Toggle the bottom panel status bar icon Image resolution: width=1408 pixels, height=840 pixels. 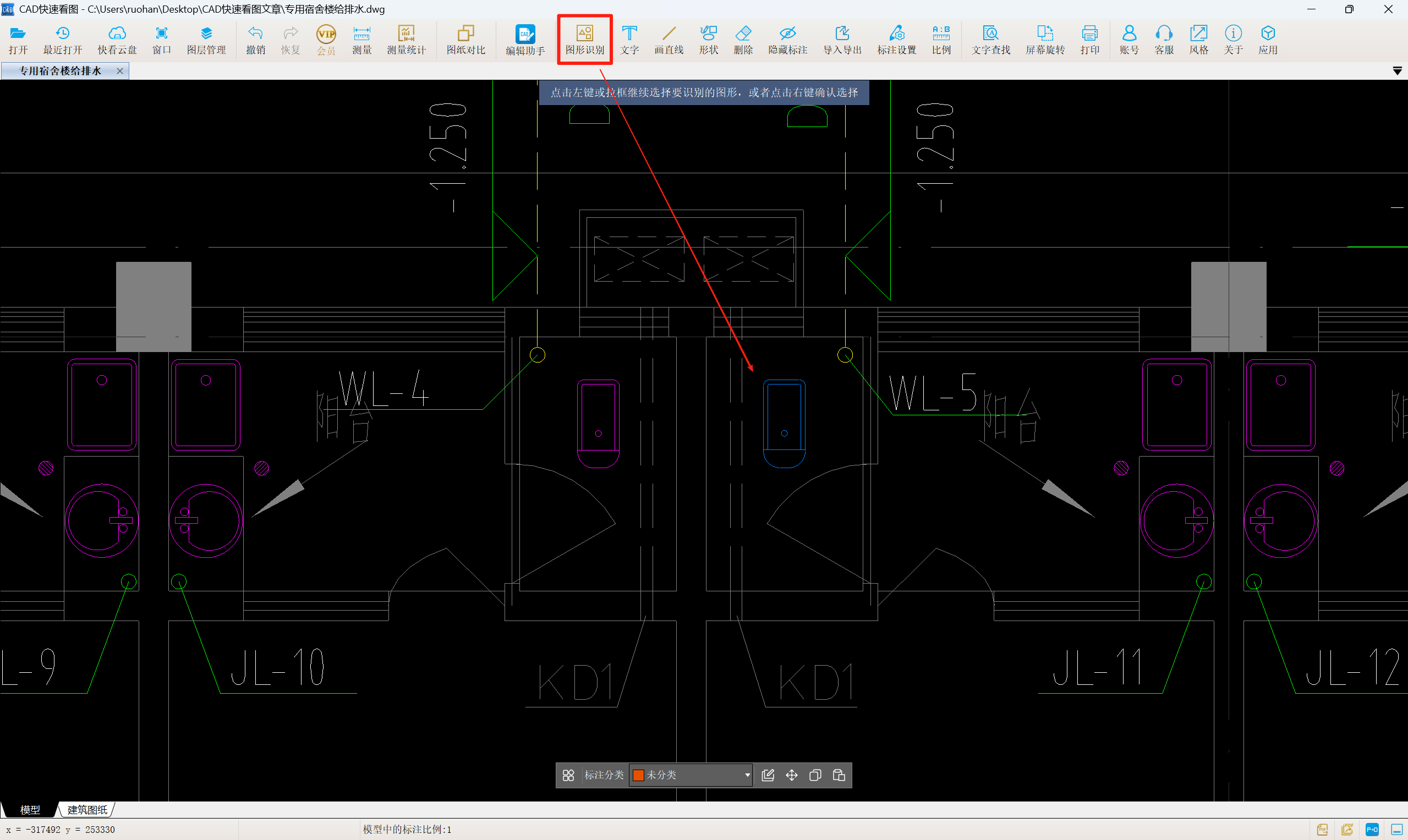click(1396, 829)
